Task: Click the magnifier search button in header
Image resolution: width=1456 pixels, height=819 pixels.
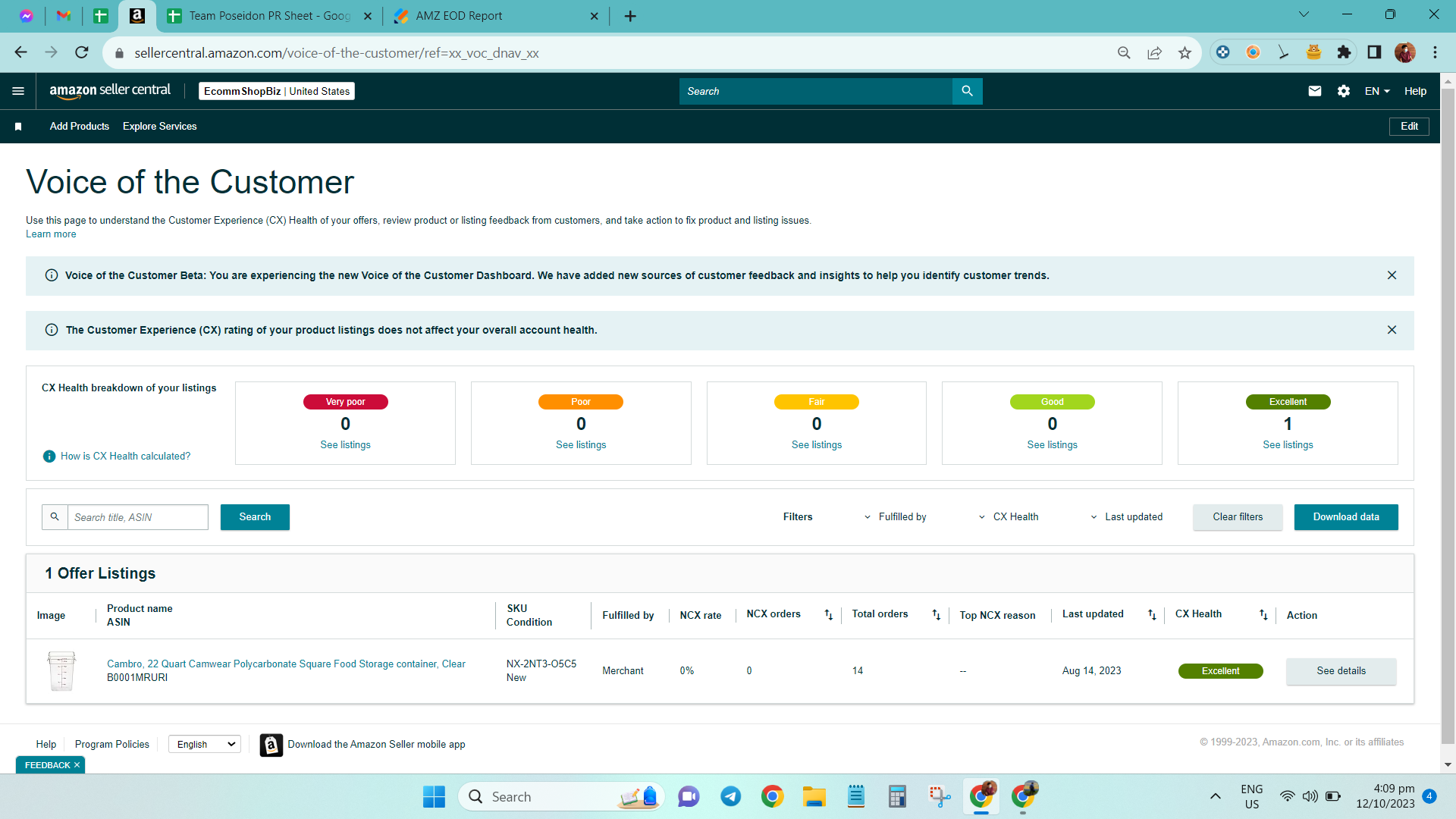Action: pos(967,91)
